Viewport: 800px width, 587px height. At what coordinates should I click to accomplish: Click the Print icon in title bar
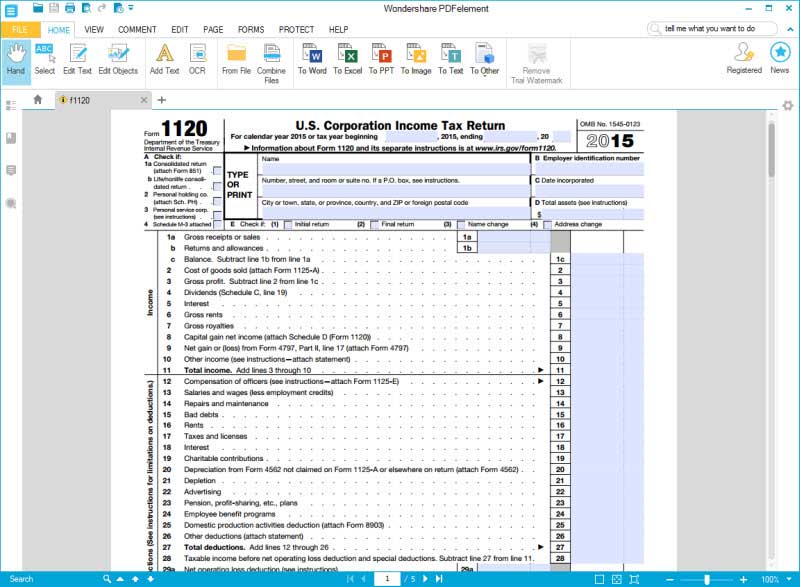coord(70,8)
